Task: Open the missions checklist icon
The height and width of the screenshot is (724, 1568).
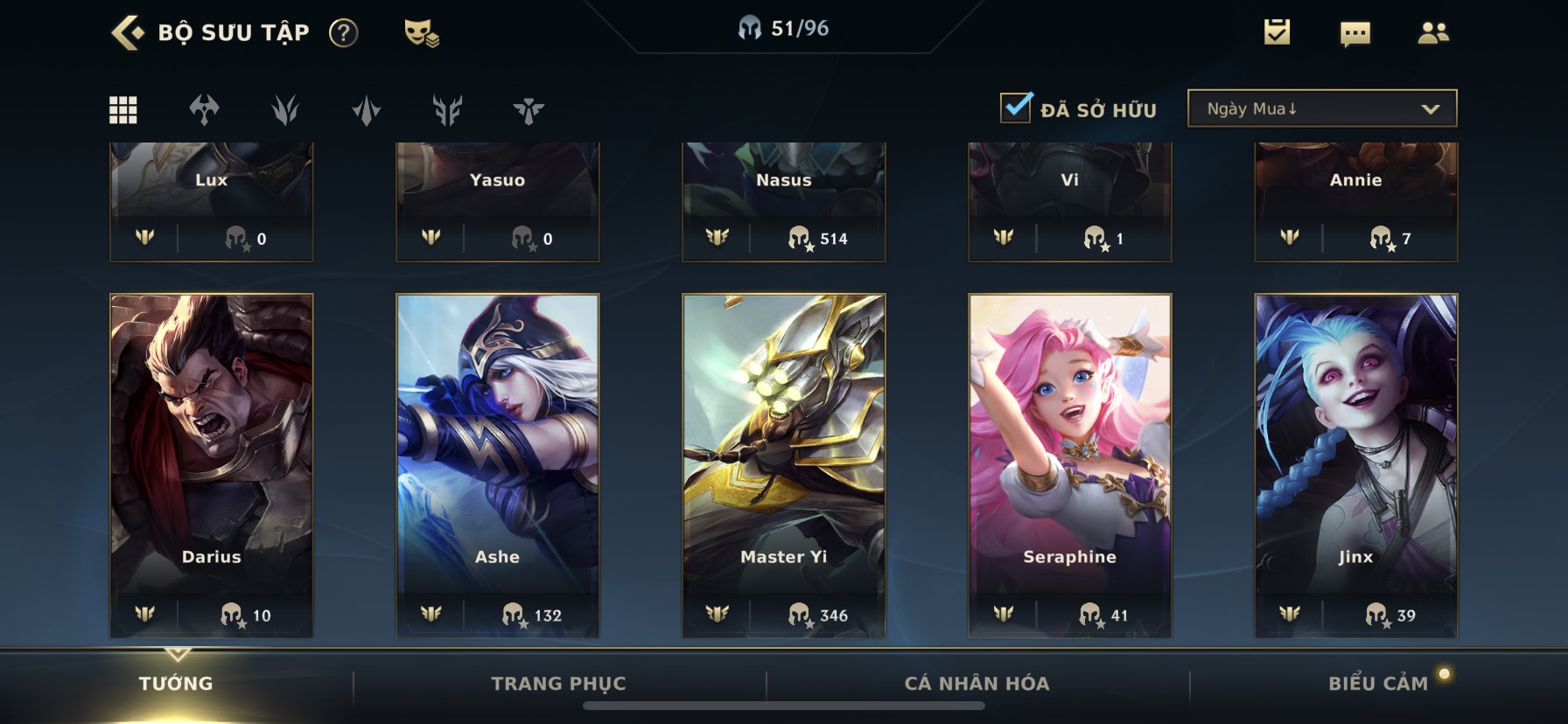Action: point(1277,33)
